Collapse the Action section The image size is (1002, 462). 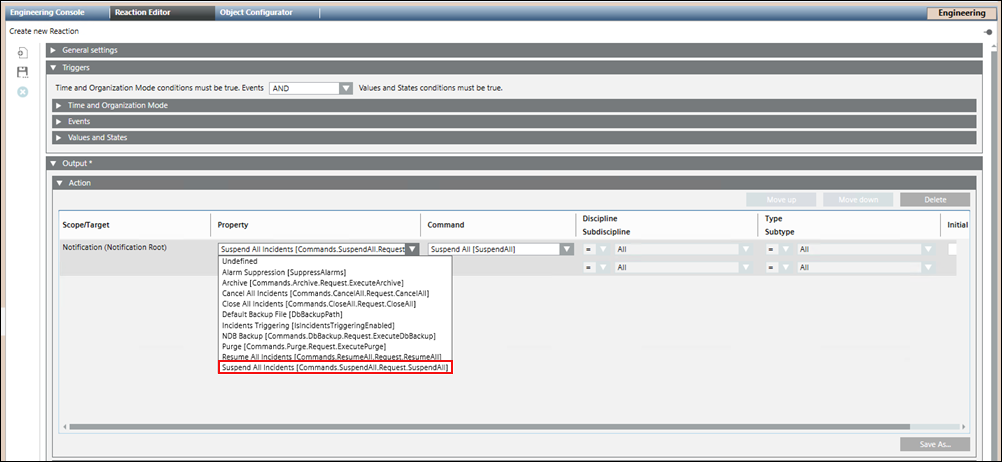point(60,183)
